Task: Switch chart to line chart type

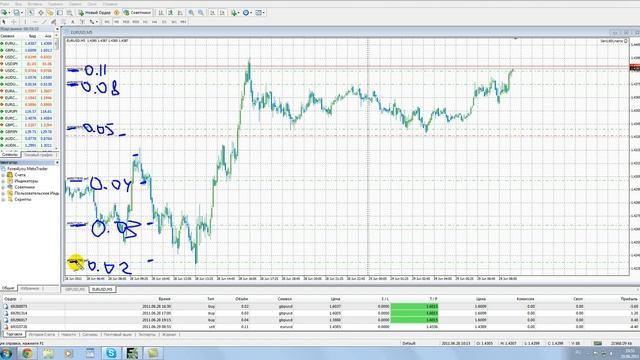Action: [x=180, y=13]
